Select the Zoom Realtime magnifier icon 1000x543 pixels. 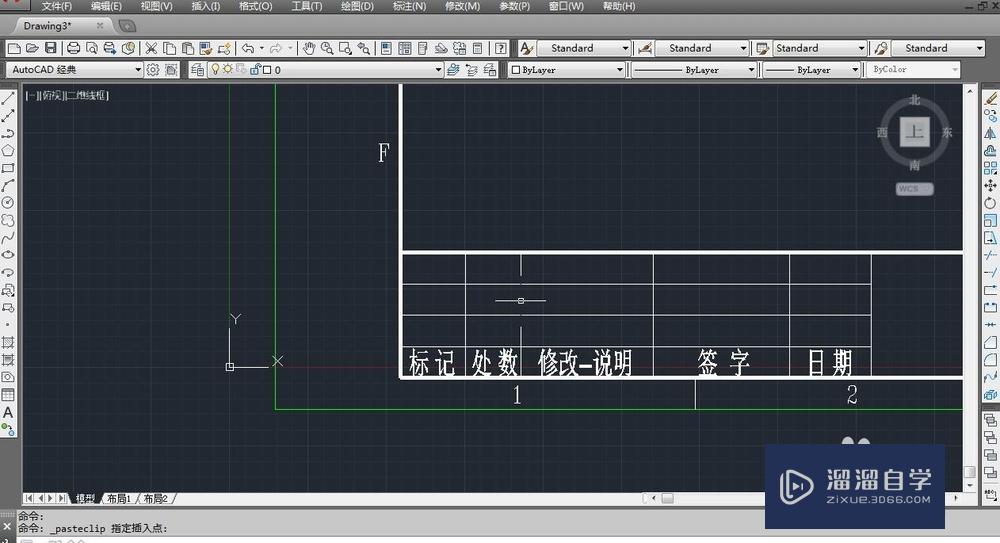(327, 48)
